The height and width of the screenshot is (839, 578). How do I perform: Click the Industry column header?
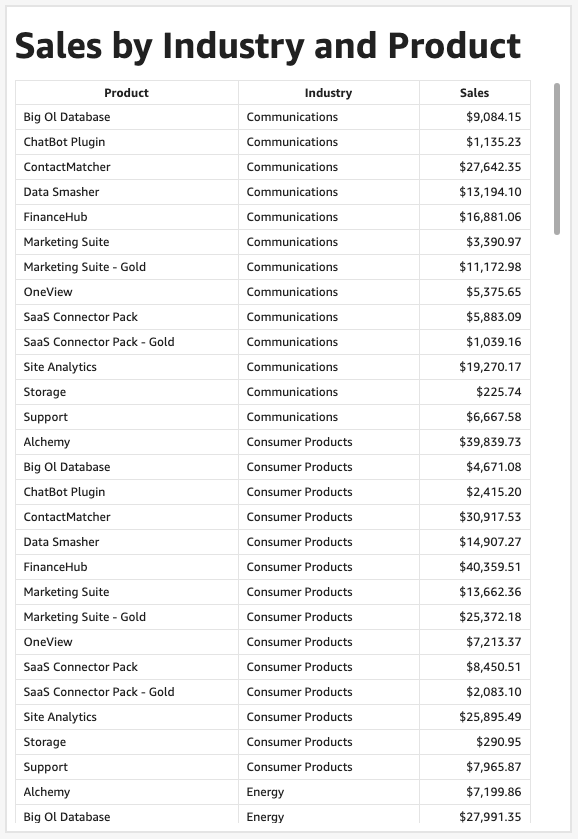pyautogui.click(x=329, y=93)
